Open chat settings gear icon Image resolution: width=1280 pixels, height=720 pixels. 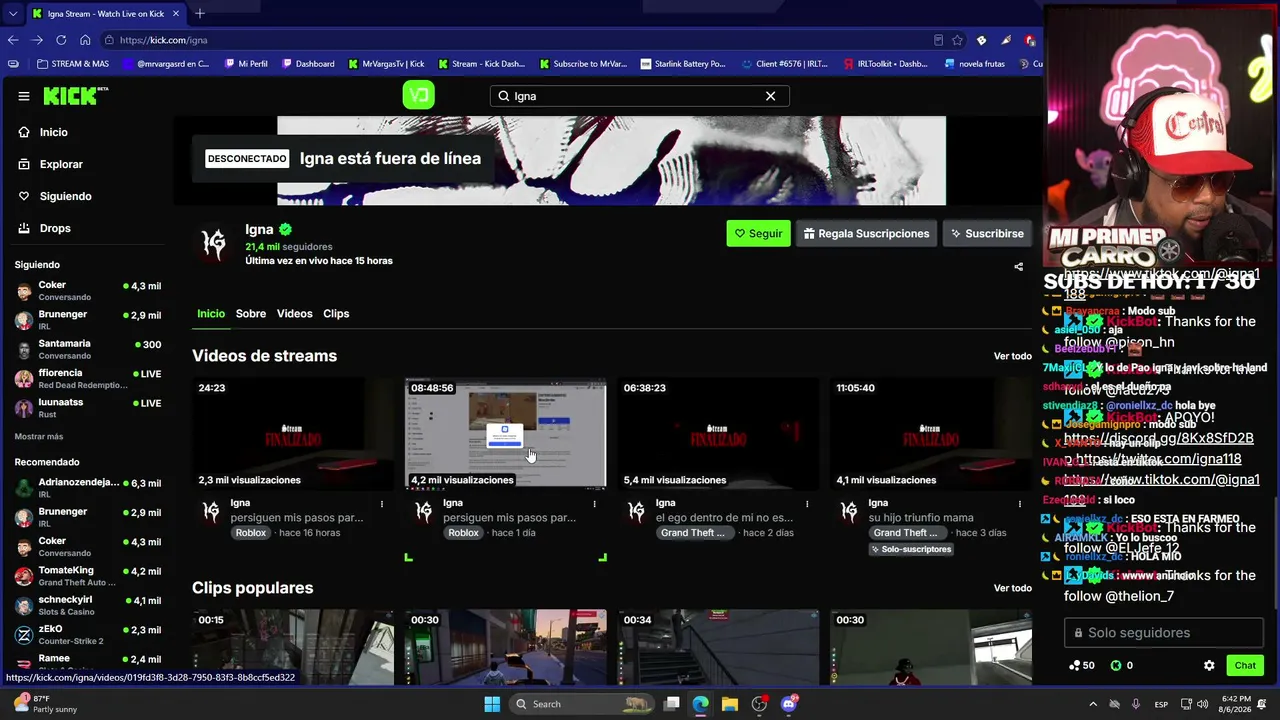1209,665
